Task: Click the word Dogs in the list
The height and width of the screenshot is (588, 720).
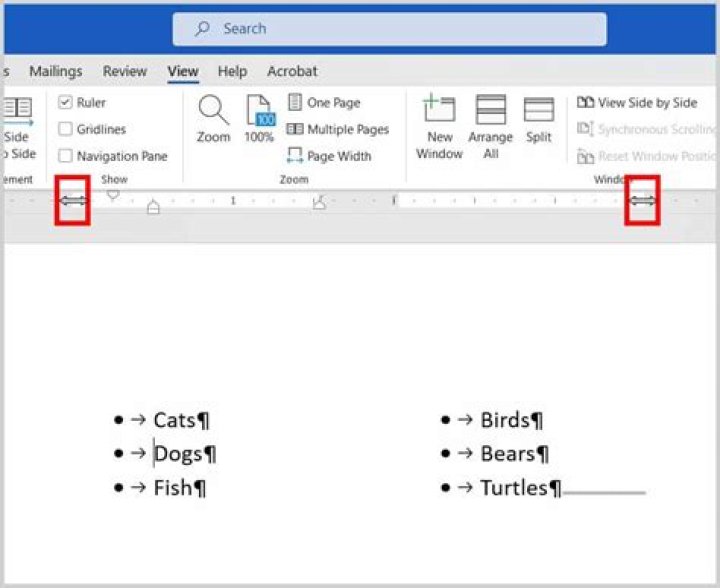Action: coord(178,454)
